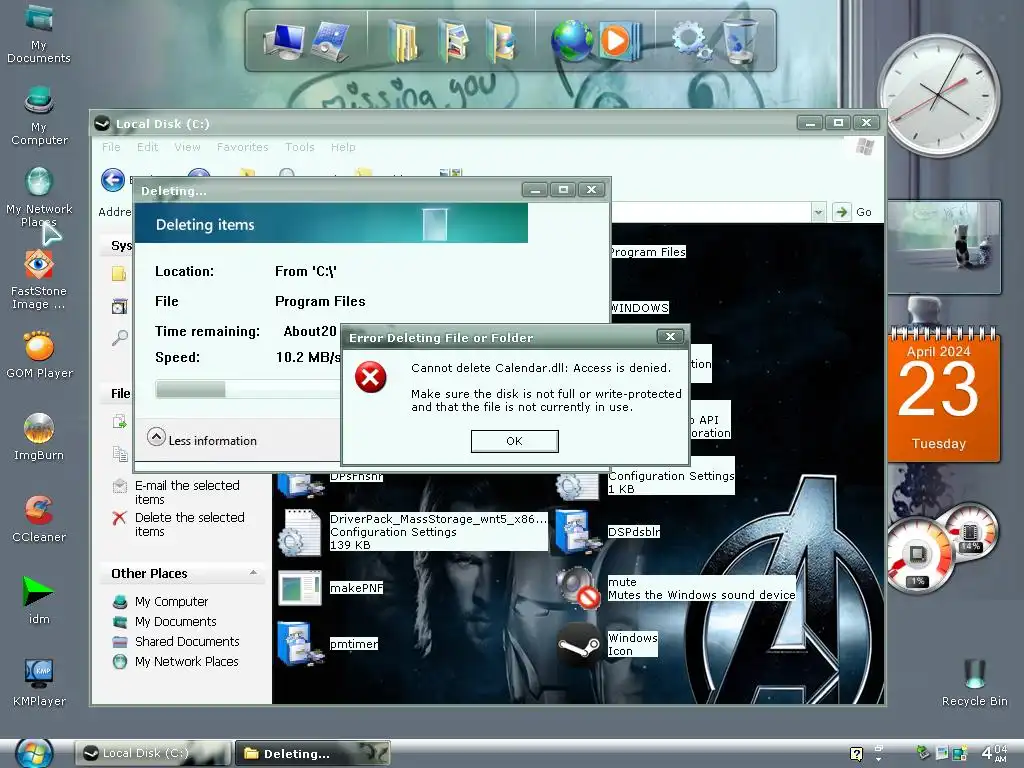Open the recycle bin icon in dock
This screenshot has height=768, width=1024.
click(x=741, y=41)
